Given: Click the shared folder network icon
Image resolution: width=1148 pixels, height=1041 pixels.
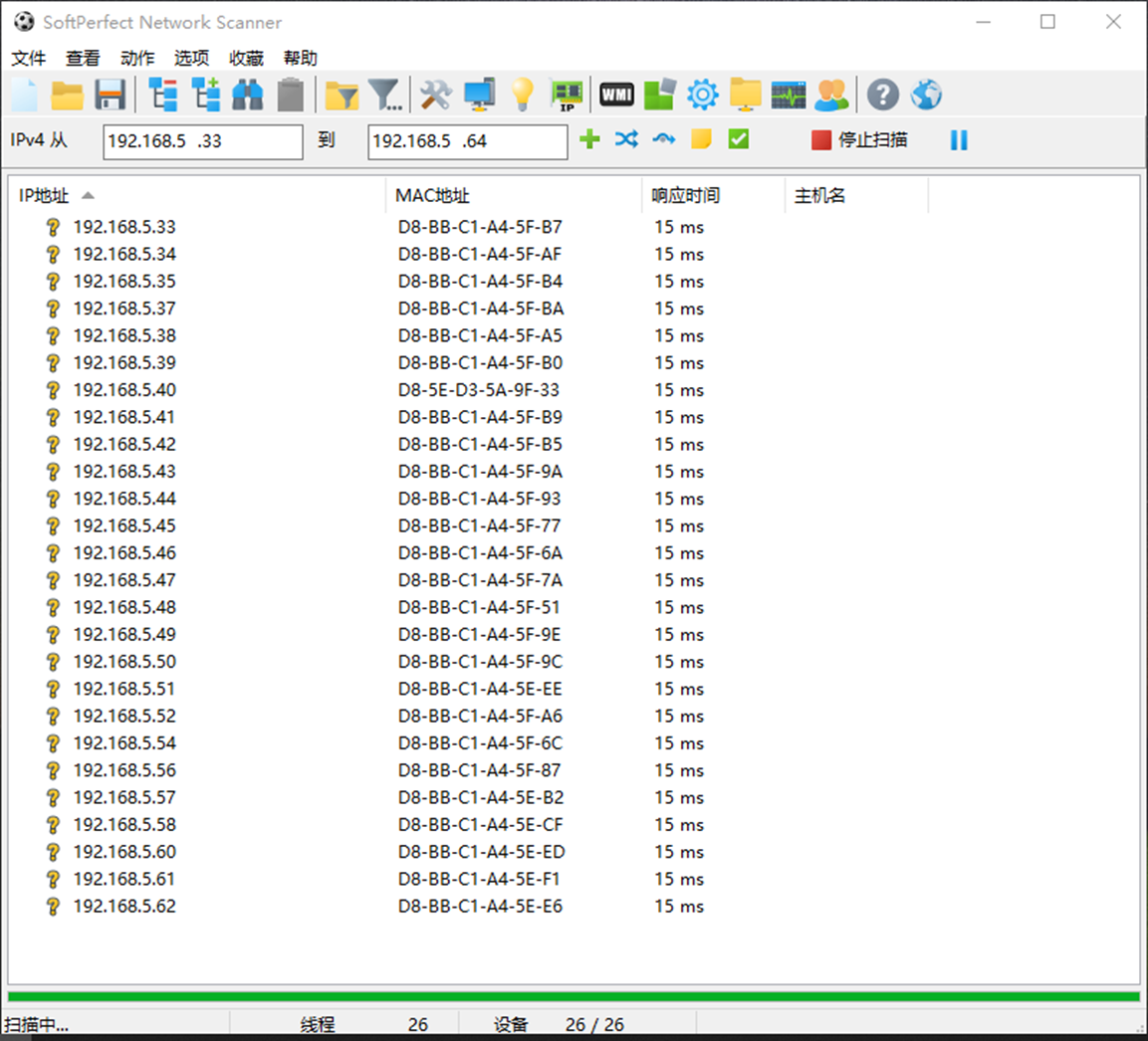Looking at the screenshot, I should point(746,95).
